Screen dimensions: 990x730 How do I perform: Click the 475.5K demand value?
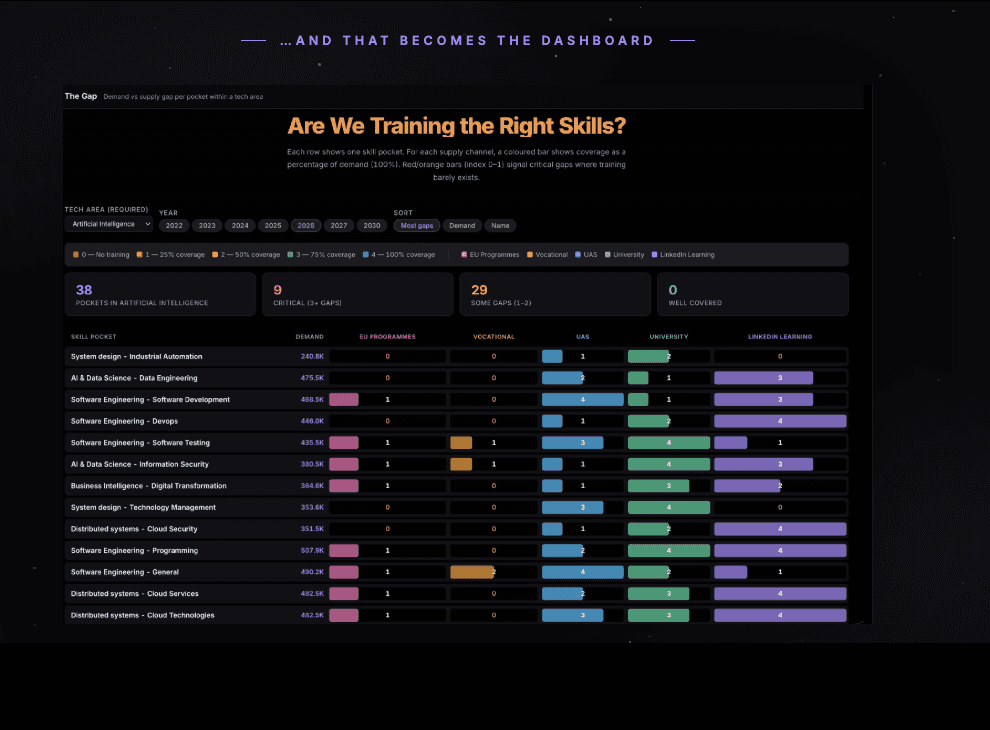point(312,378)
